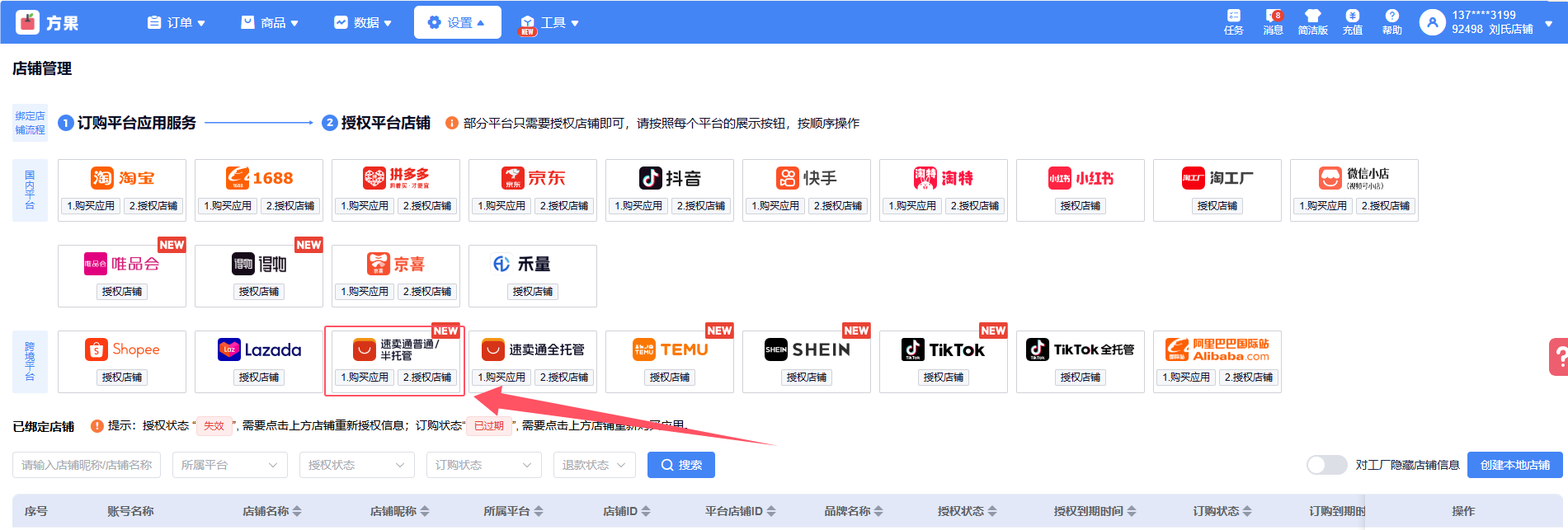Click the 淘宝 platform logo
Image resolution: width=1568 pixels, height=530 pixels.
122,178
